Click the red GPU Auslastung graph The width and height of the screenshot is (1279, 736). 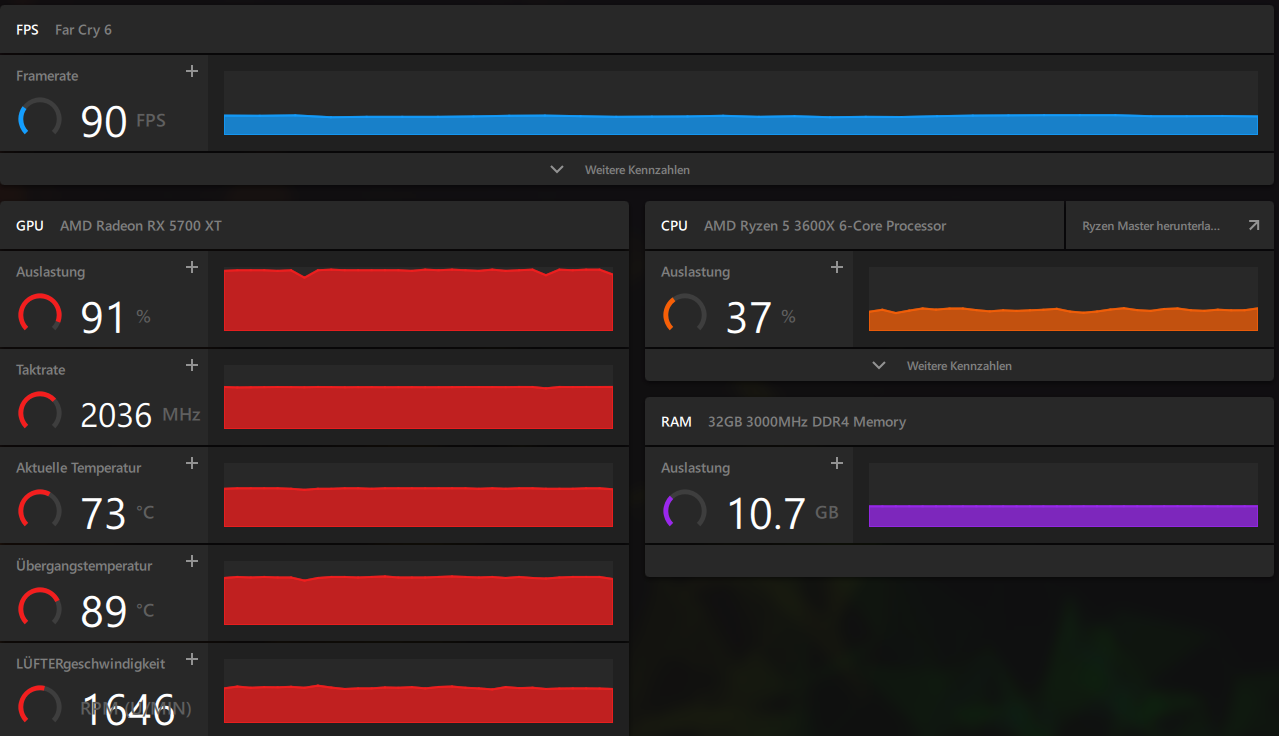click(x=418, y=299)
